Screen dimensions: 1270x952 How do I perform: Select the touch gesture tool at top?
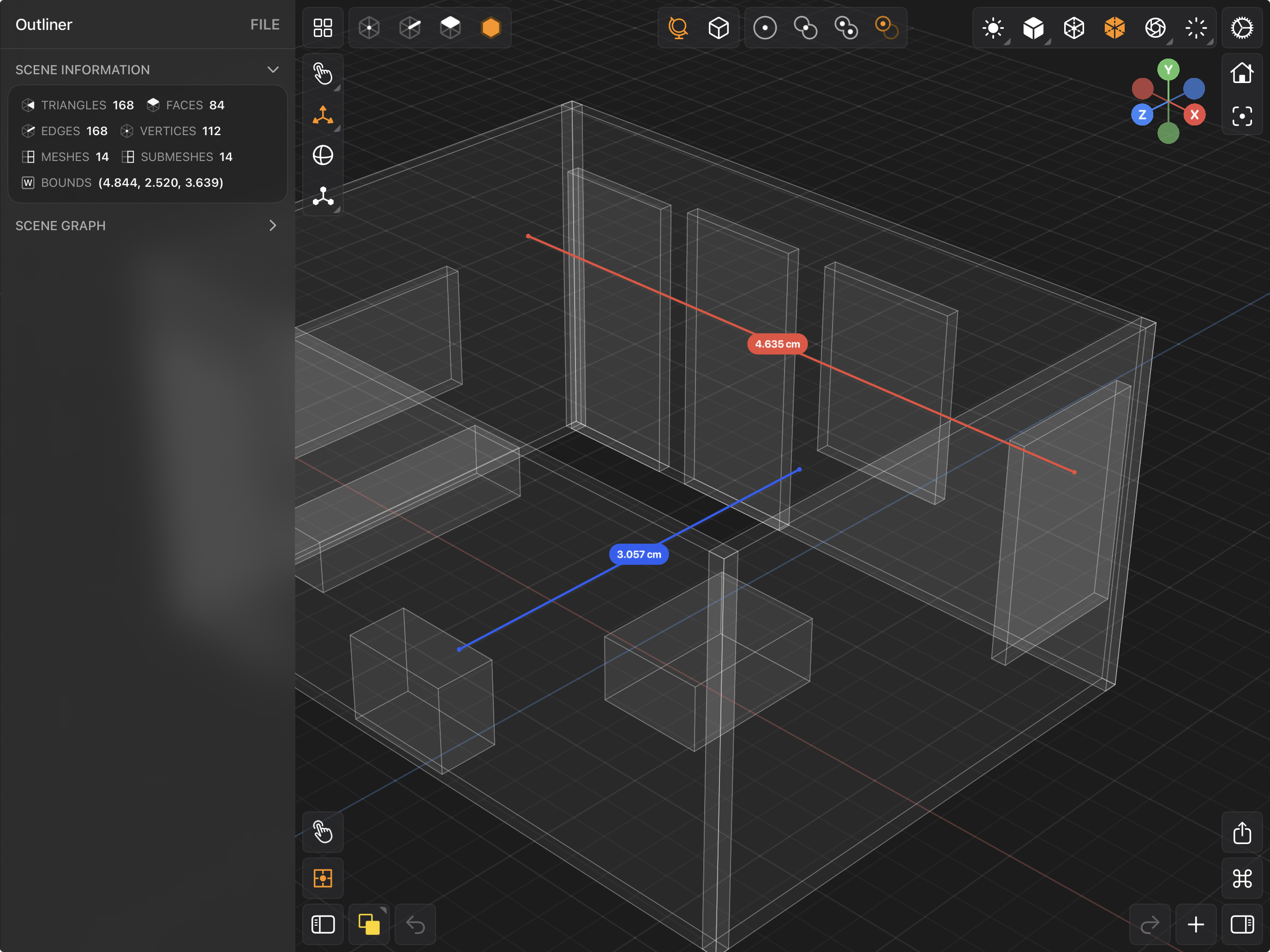323,73
